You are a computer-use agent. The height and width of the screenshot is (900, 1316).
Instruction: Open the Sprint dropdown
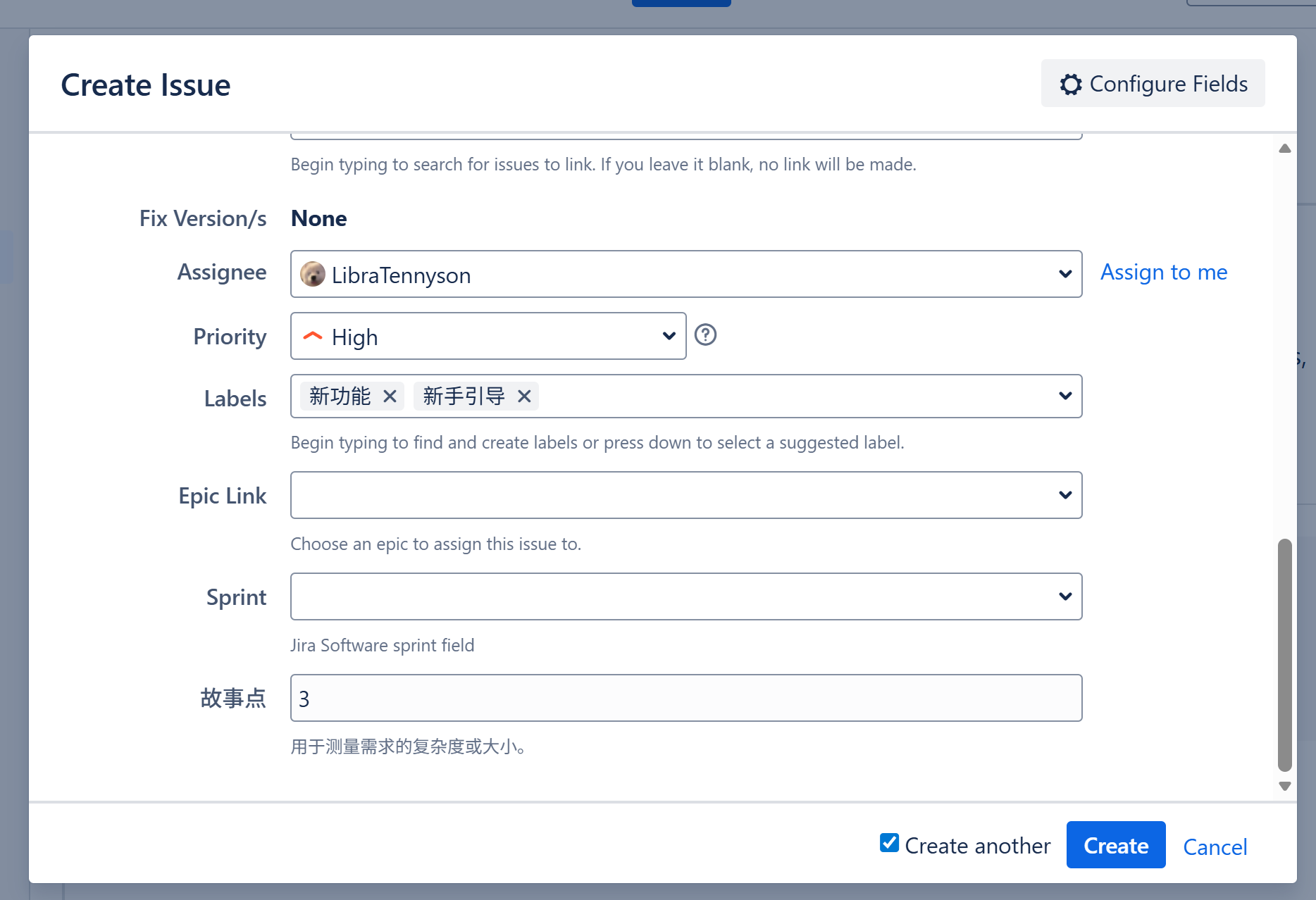(686, 596)
